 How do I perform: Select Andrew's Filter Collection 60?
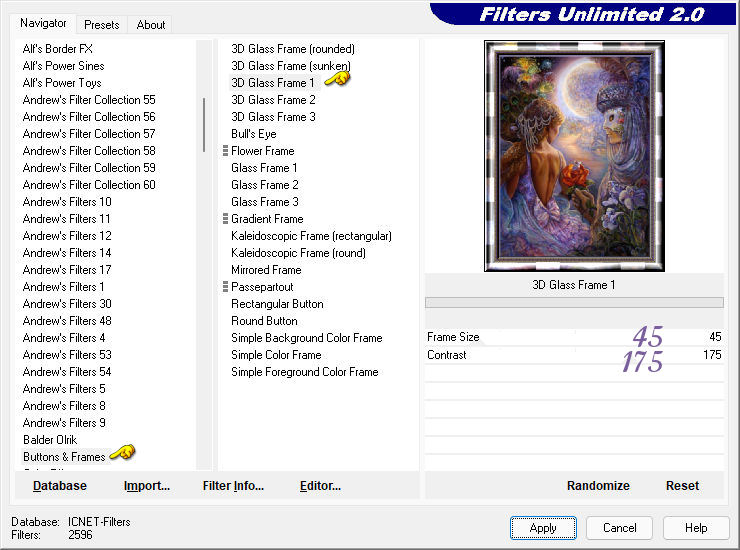point(89,185)
